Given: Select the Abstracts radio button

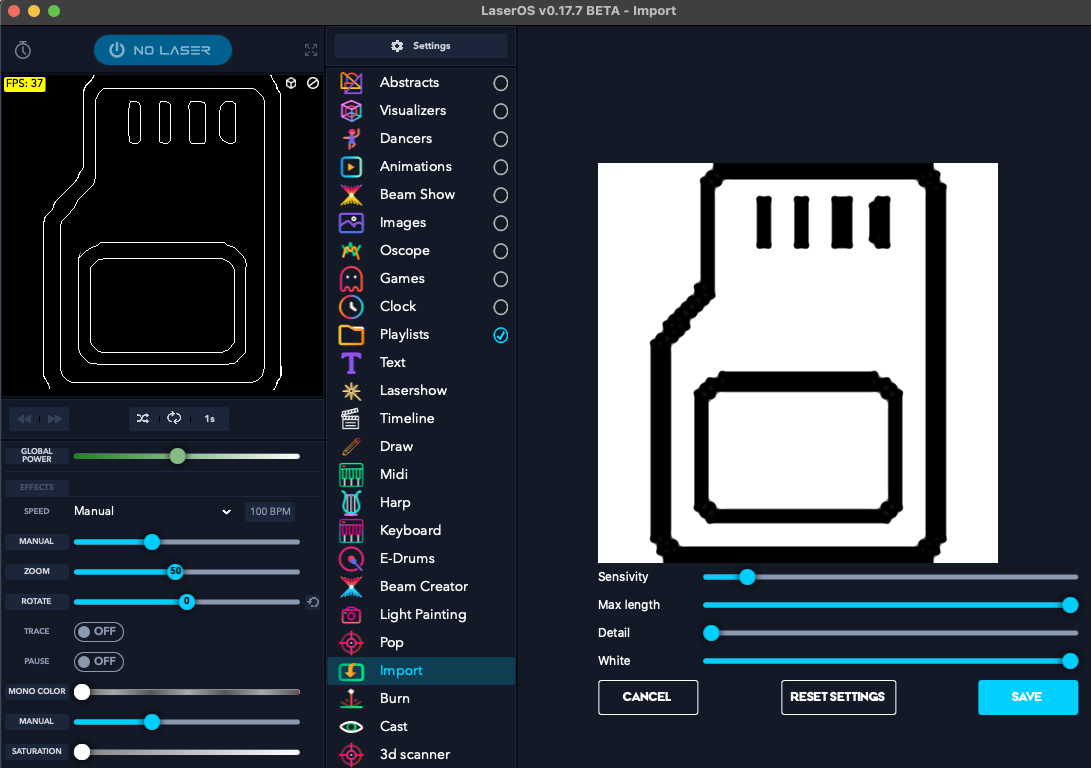Looking at the screenshot, I should tap(501, 83).
